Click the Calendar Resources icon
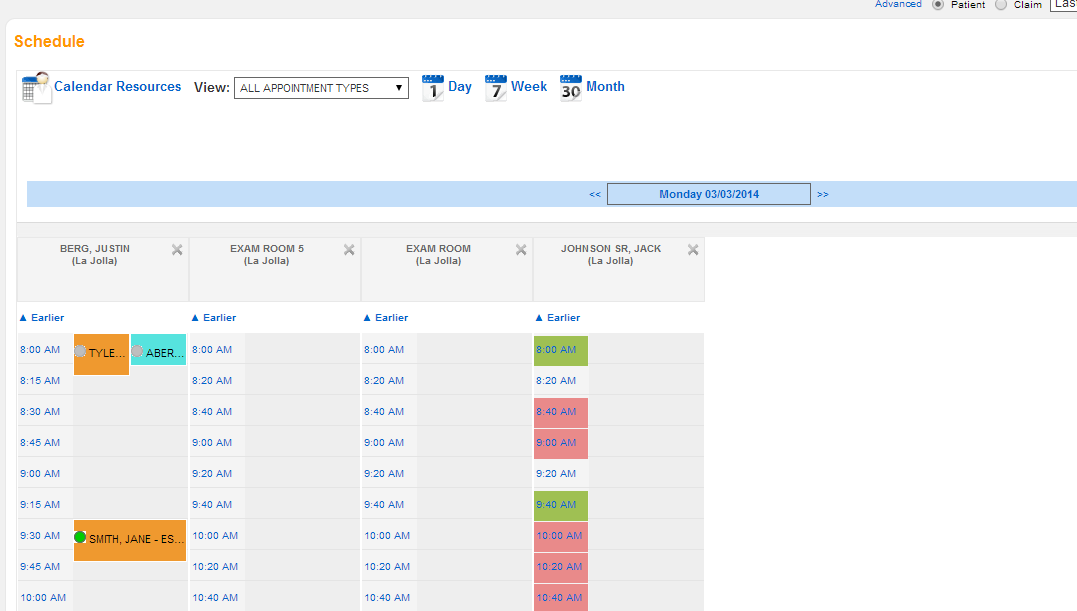 (36, 88)
